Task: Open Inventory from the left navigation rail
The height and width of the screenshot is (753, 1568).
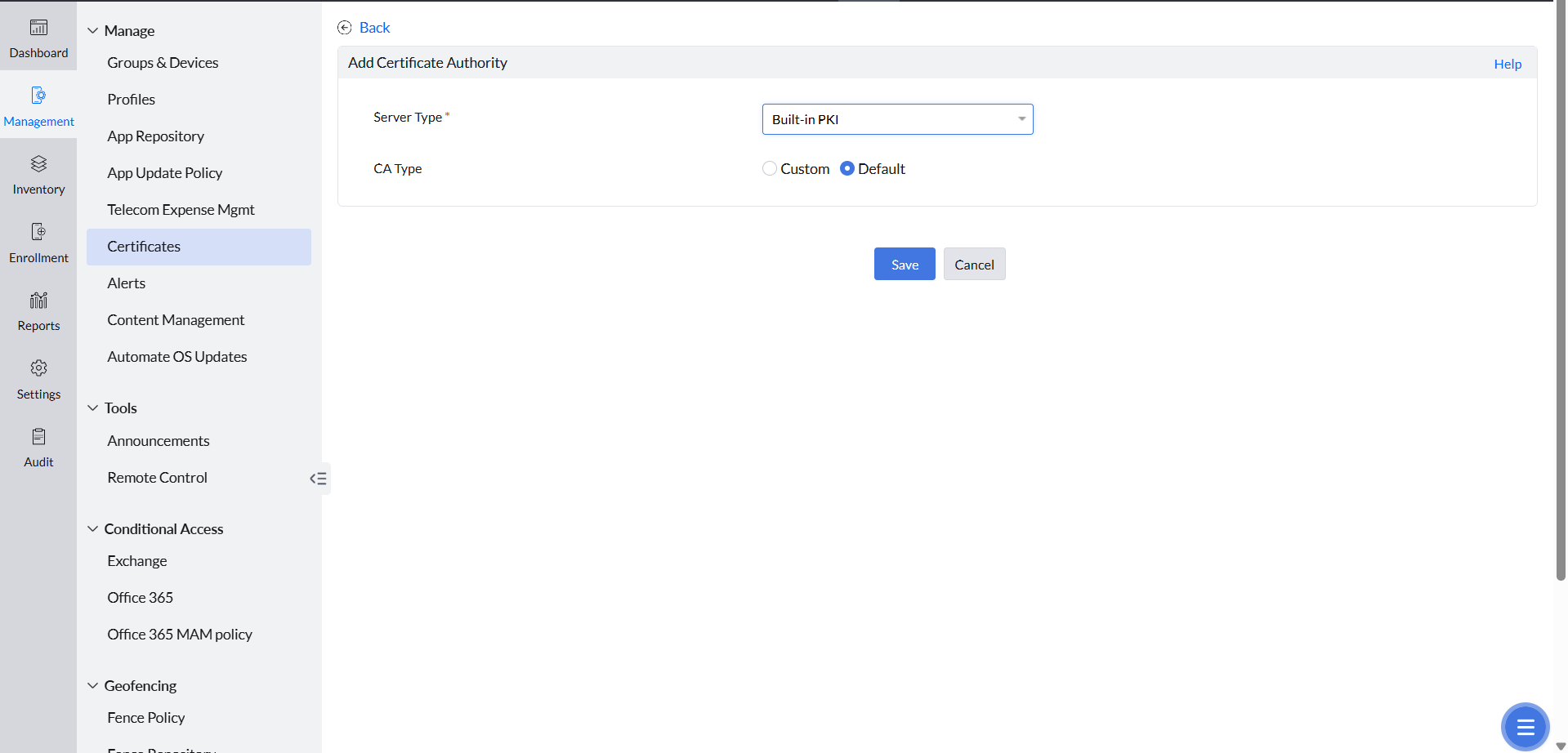Action: pos(38,173)
